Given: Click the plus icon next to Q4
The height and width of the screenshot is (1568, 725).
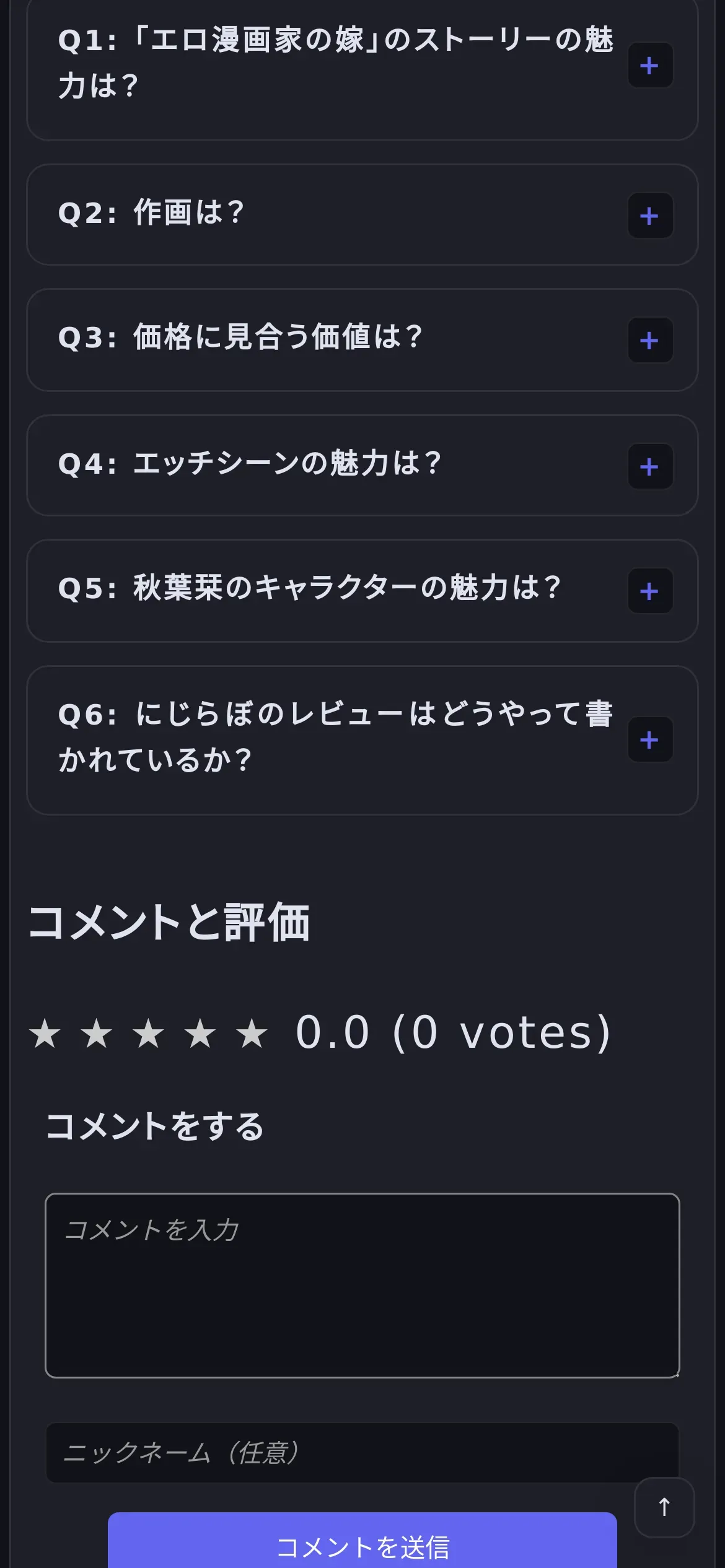Looking at the screenshot, I should pyautogui.click(x=650, y=466).
